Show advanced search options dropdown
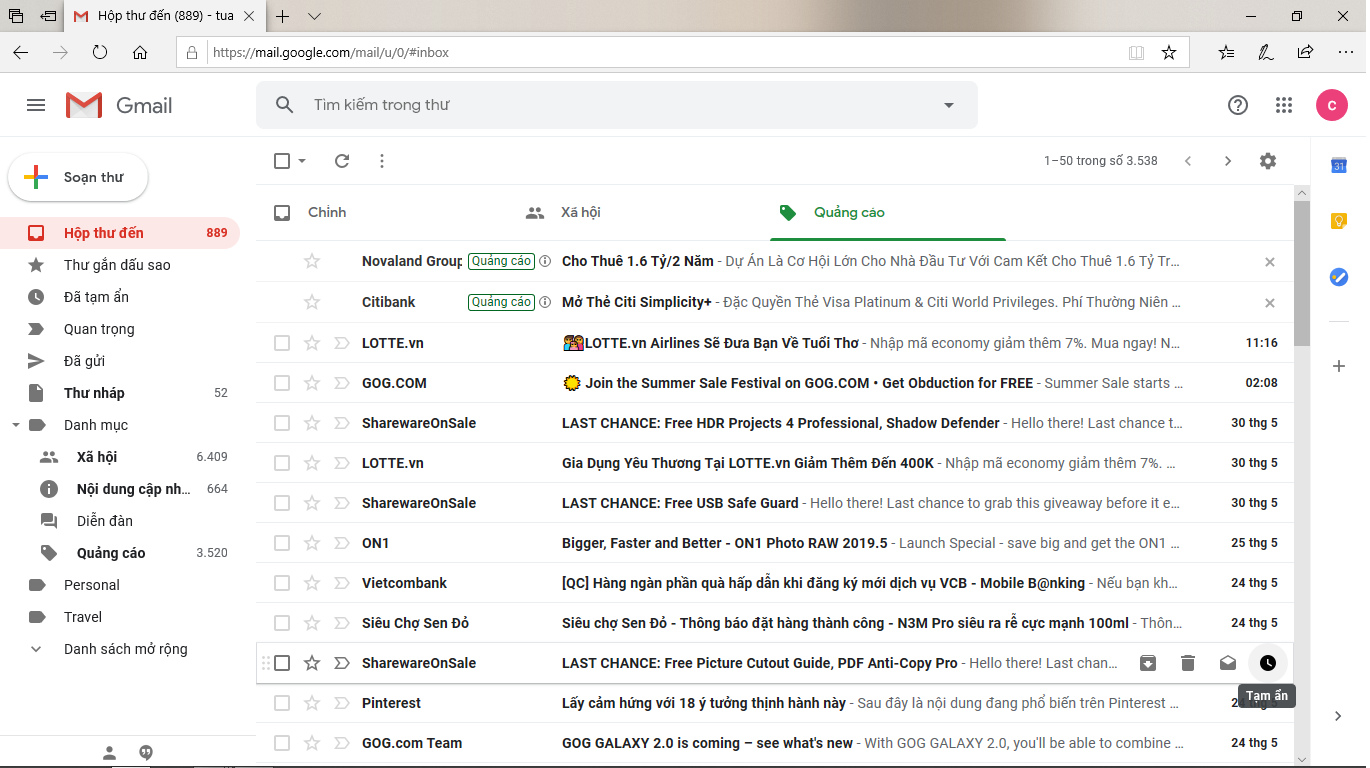Screen dimensions: 1370x768 coord(949,105)
